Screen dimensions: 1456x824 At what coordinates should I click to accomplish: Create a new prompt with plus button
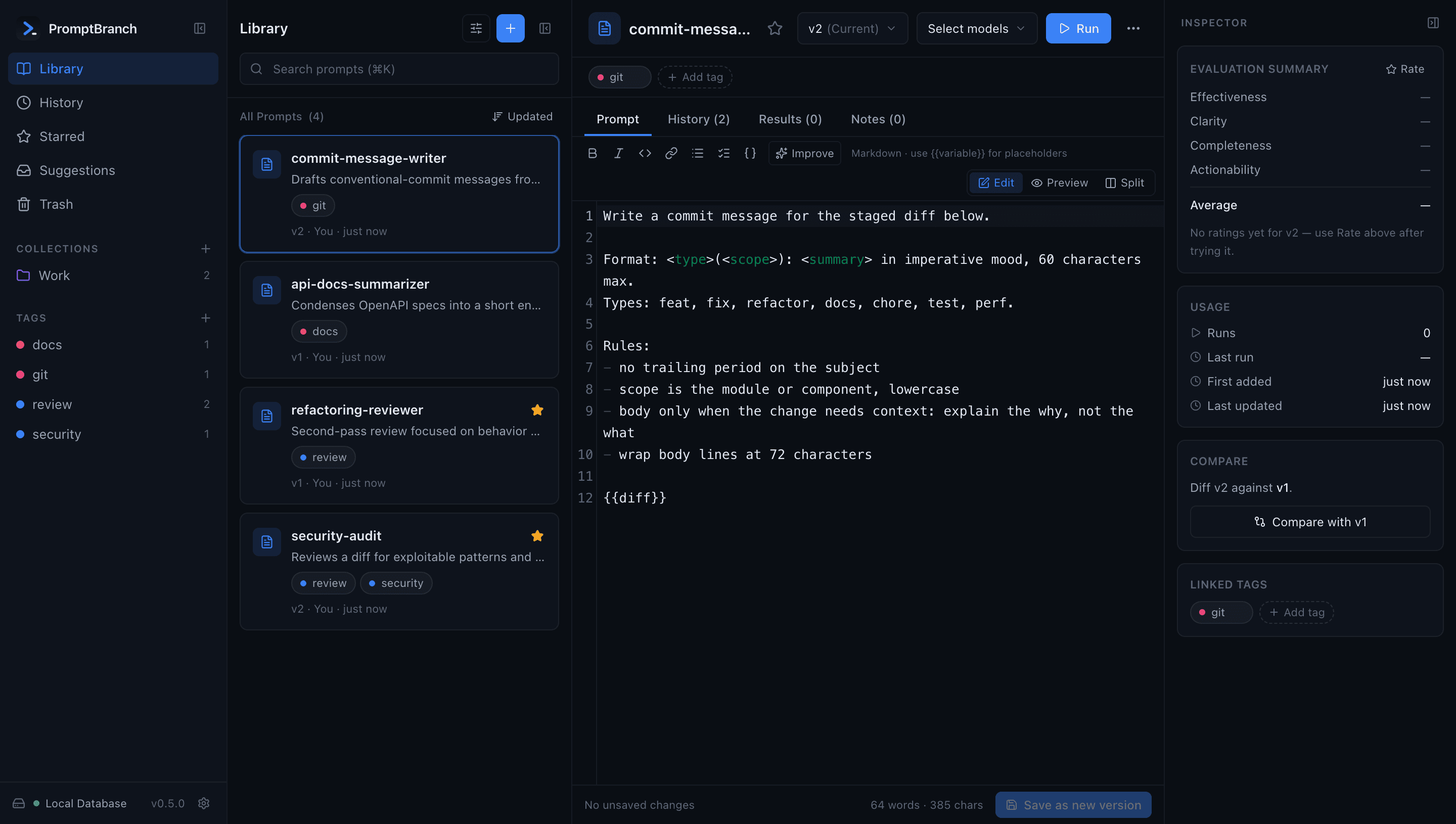click(510, 28)
